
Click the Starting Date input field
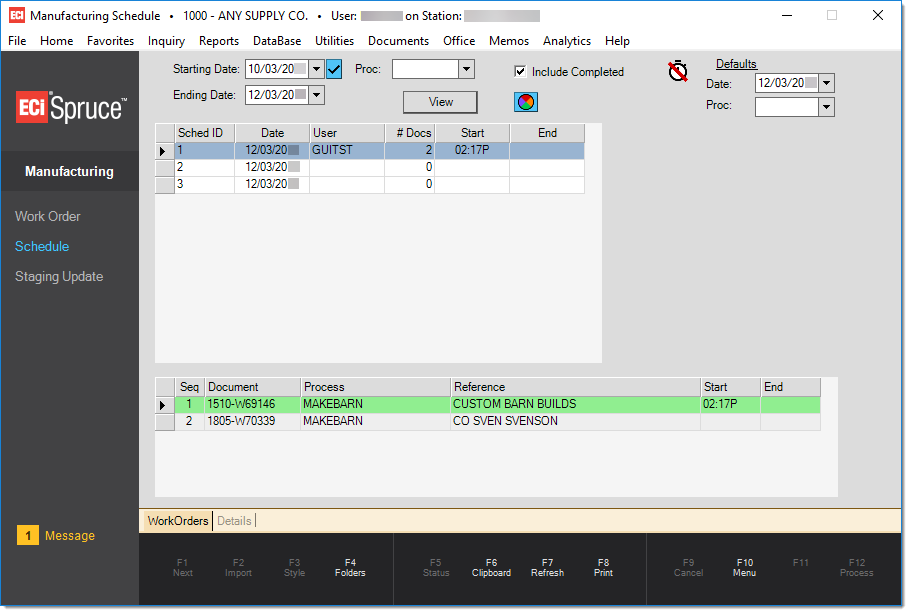point(277,69)
